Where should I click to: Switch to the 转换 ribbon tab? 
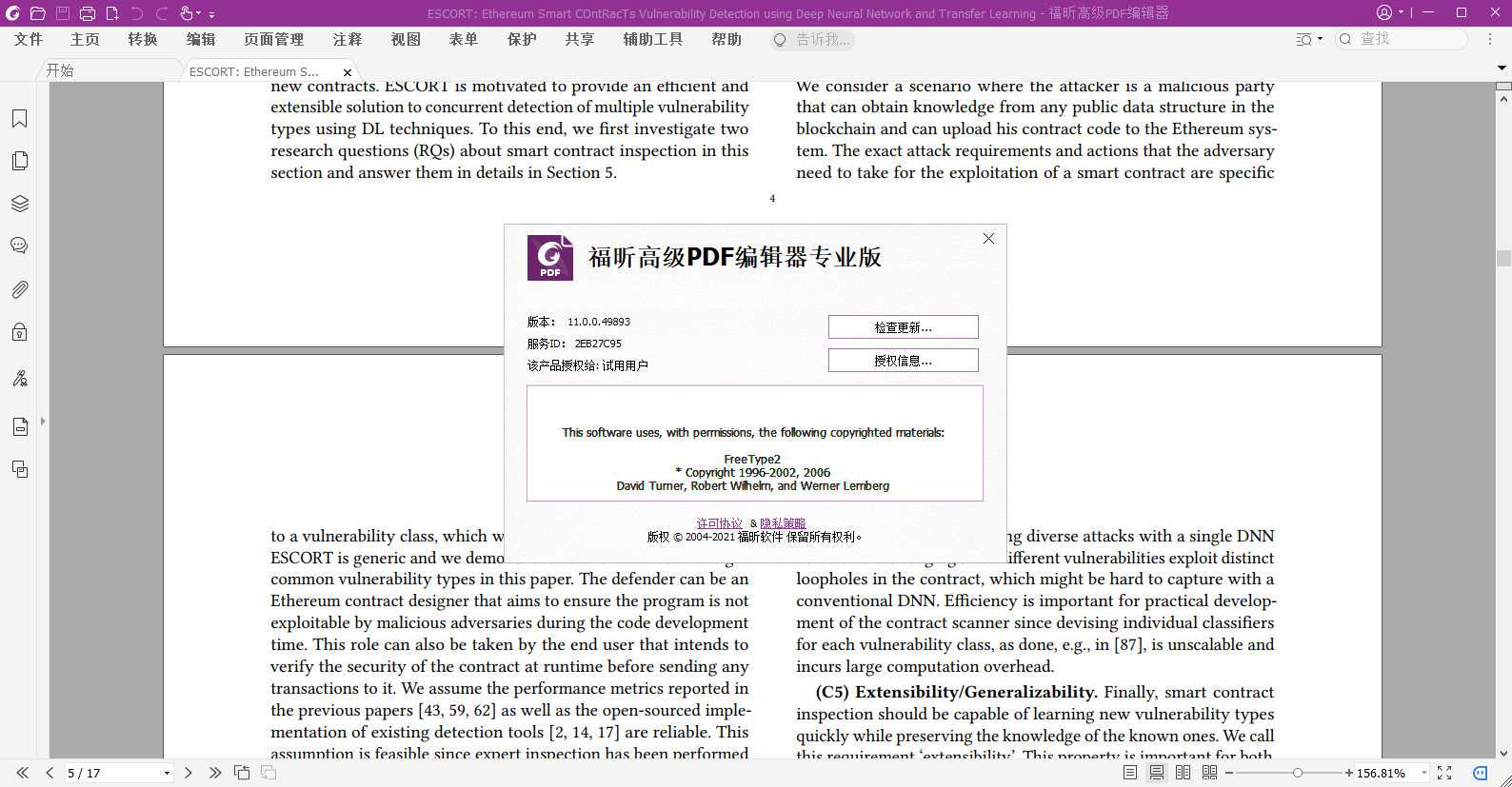(x=143, y=39)
